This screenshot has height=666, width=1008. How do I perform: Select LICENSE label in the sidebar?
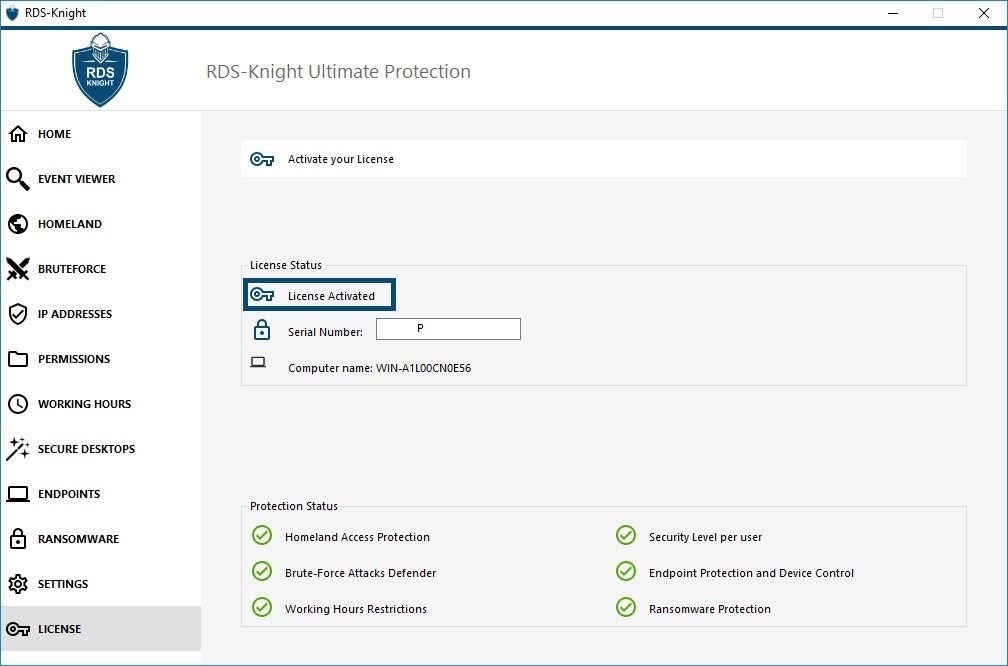[x=59, y=629]
